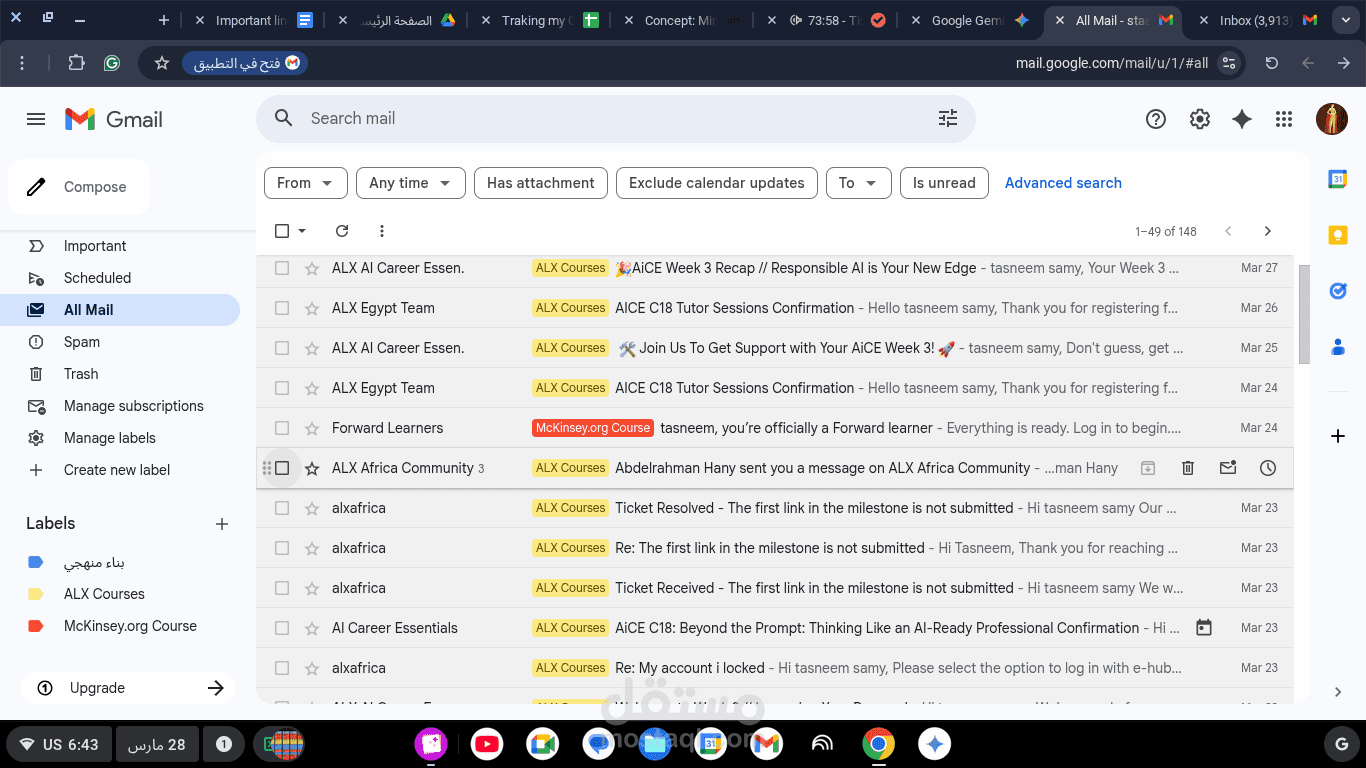Open Google Calendar side panel
1366x768 pixels.
click(x=1338, y=179)
